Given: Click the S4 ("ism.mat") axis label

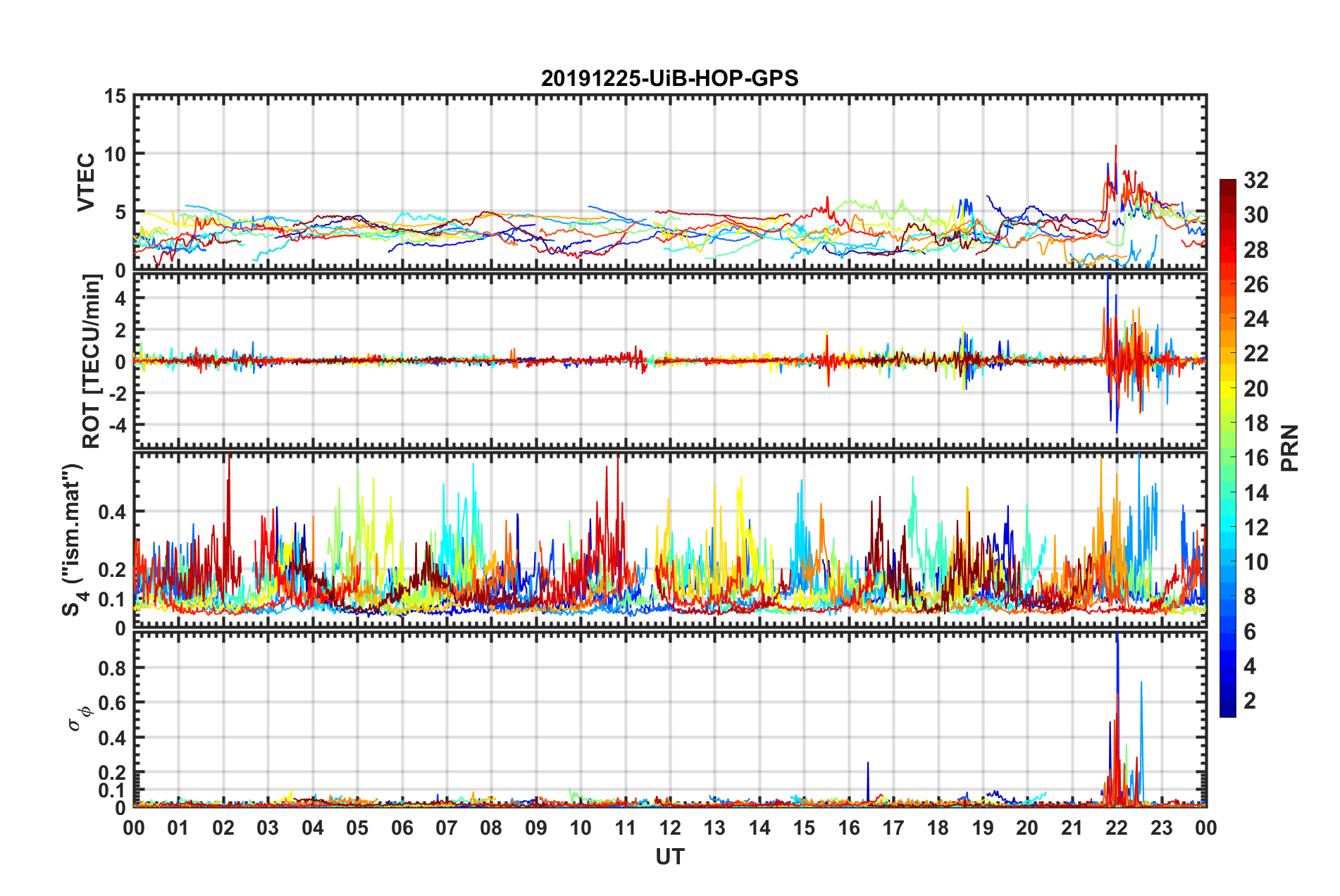Looking at the screenshot, I should coord(73,540).
